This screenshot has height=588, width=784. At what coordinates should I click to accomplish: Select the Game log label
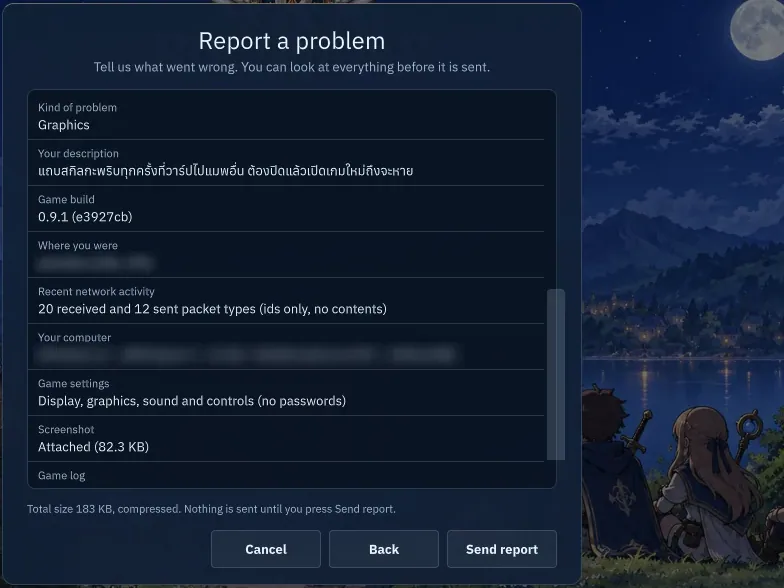62,476
